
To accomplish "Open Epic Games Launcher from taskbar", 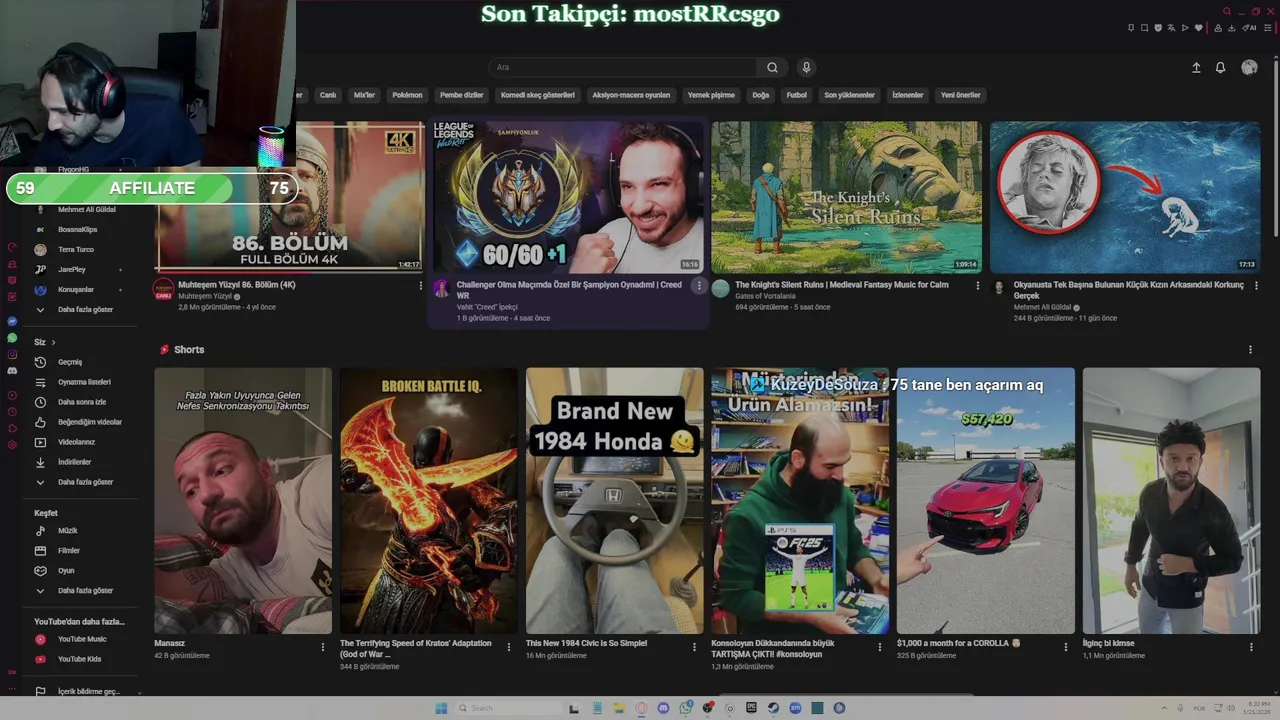I will click(751, 708).
